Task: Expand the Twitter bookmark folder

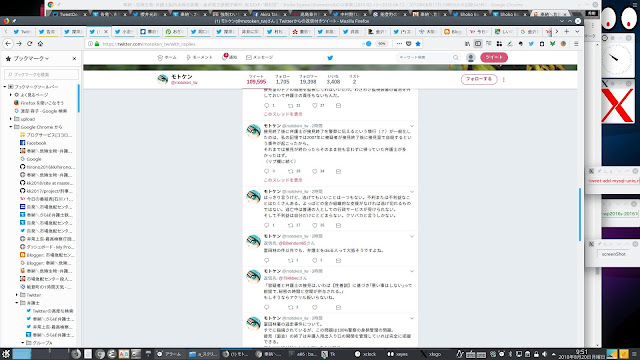Action: pyautogui.click(x=17, y=295)
